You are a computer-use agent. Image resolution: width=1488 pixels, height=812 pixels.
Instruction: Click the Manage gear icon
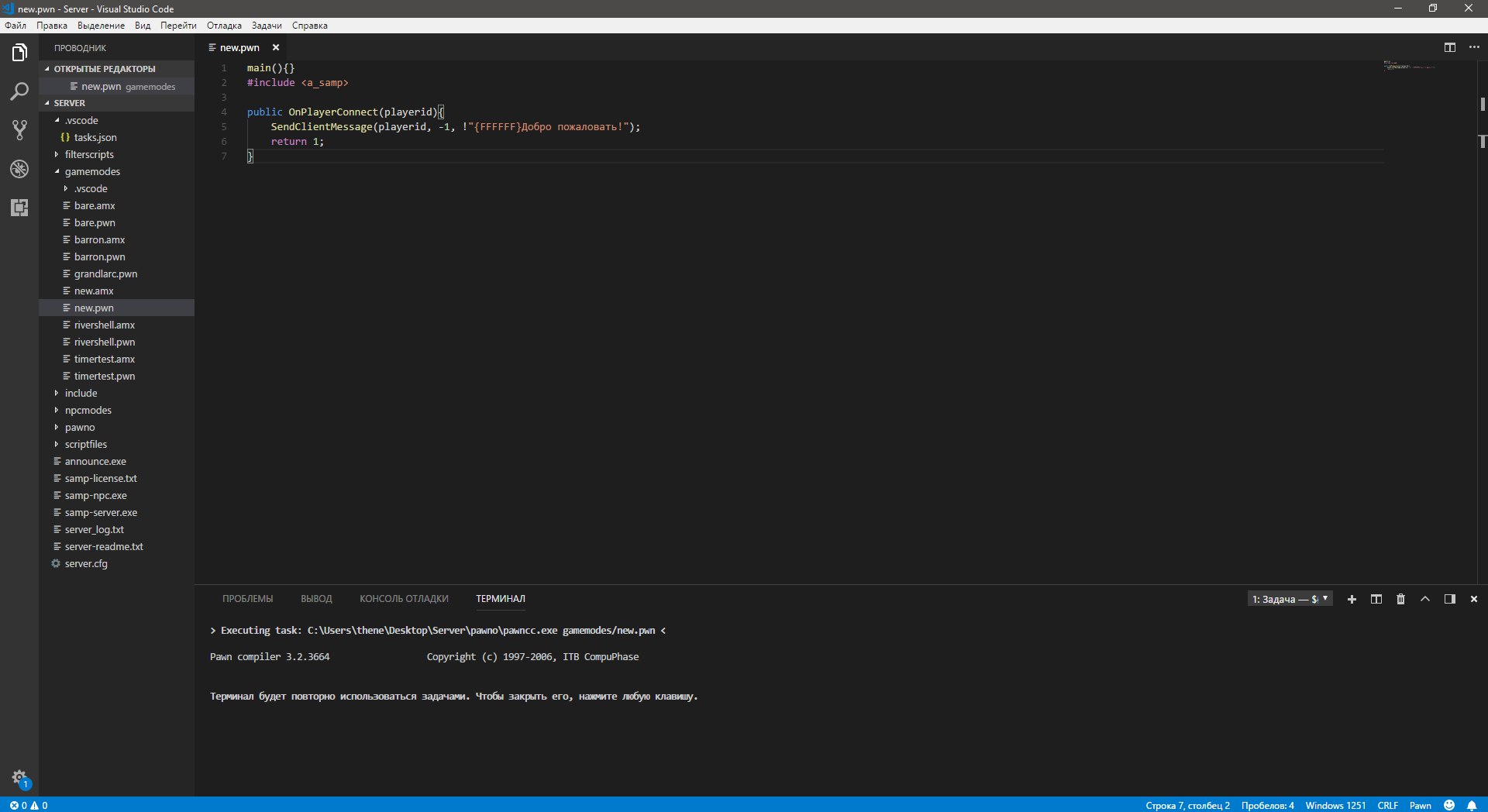click(19, 777)
